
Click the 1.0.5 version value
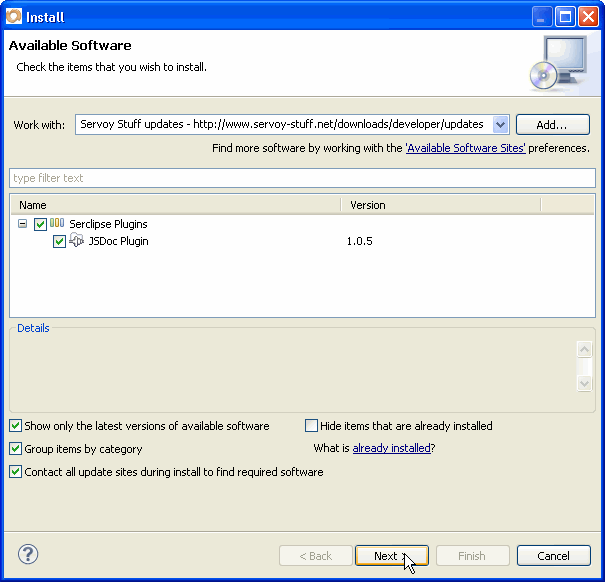[x=359, y=241]
